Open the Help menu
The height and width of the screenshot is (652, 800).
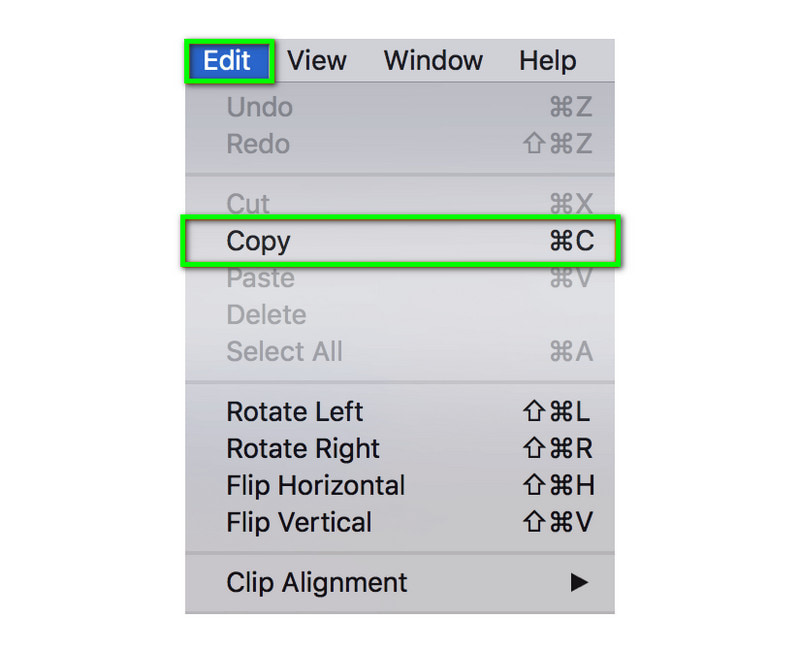[547, 61]
